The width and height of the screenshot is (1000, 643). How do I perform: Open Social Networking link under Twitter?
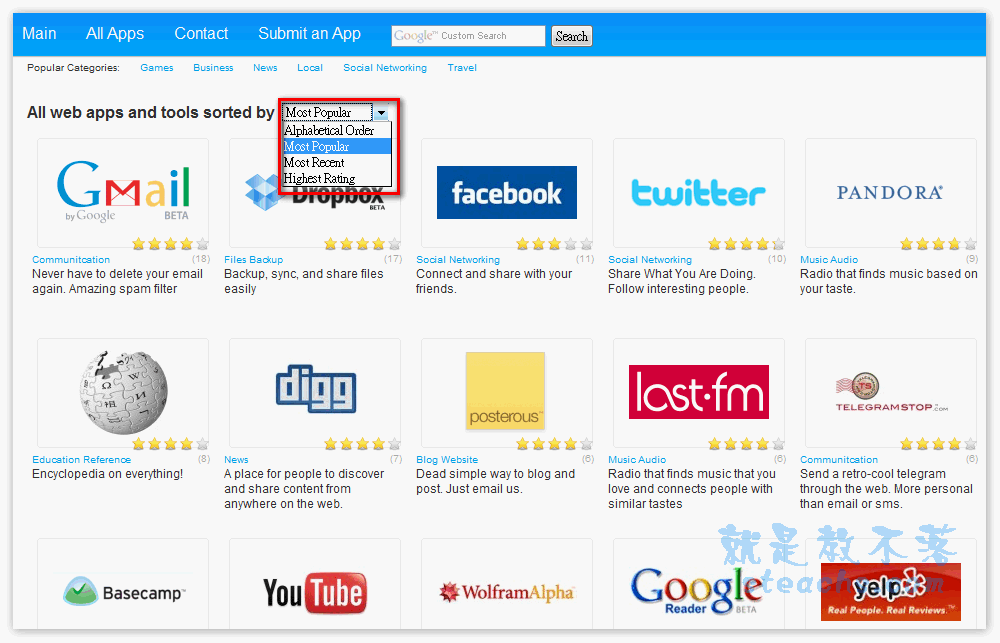[650, 260]
